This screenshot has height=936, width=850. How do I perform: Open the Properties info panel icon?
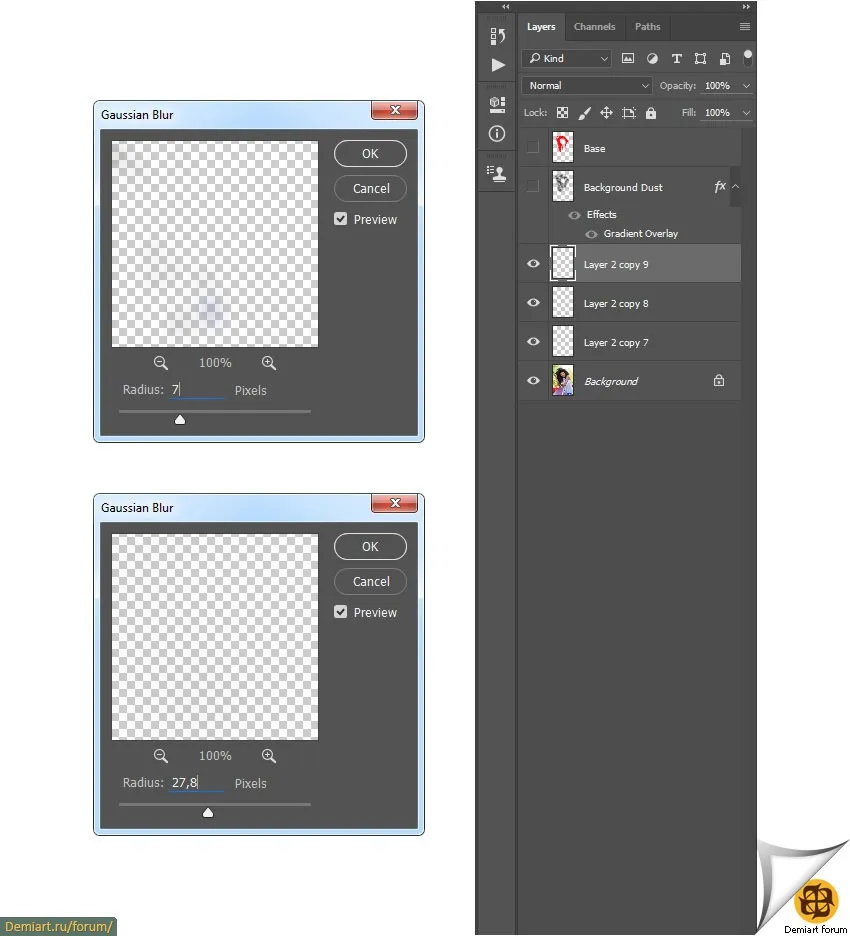tap(497, 134)
